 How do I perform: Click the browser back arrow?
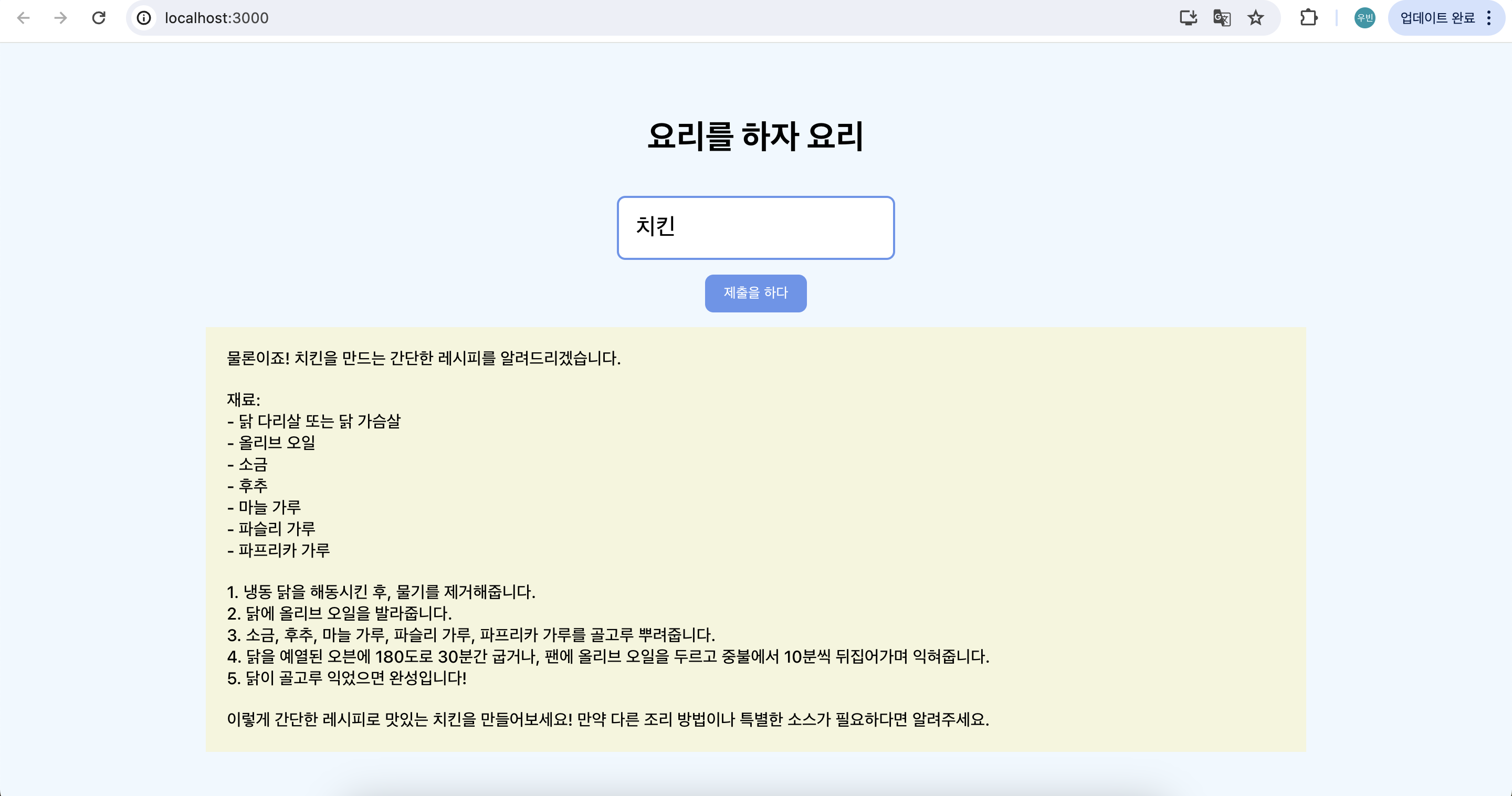24,18
